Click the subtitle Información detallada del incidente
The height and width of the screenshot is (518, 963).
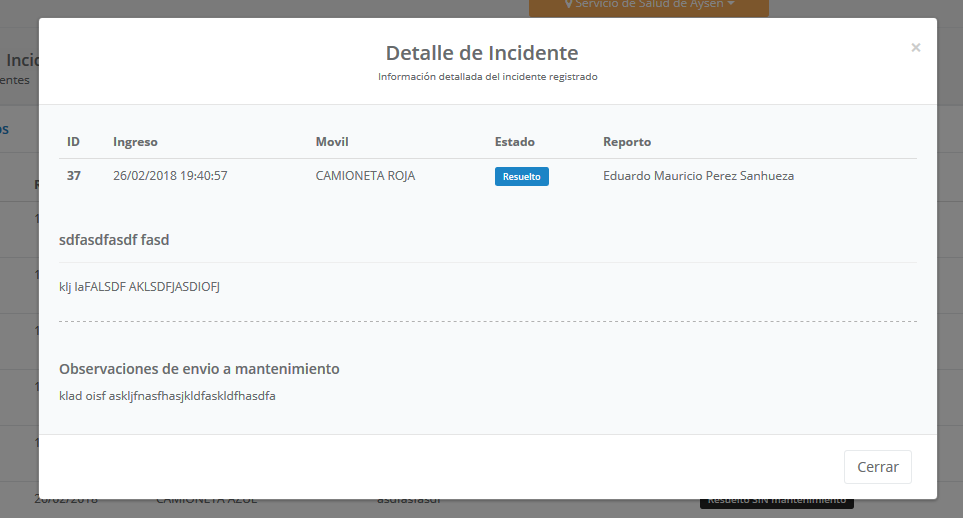pos(487,76)
